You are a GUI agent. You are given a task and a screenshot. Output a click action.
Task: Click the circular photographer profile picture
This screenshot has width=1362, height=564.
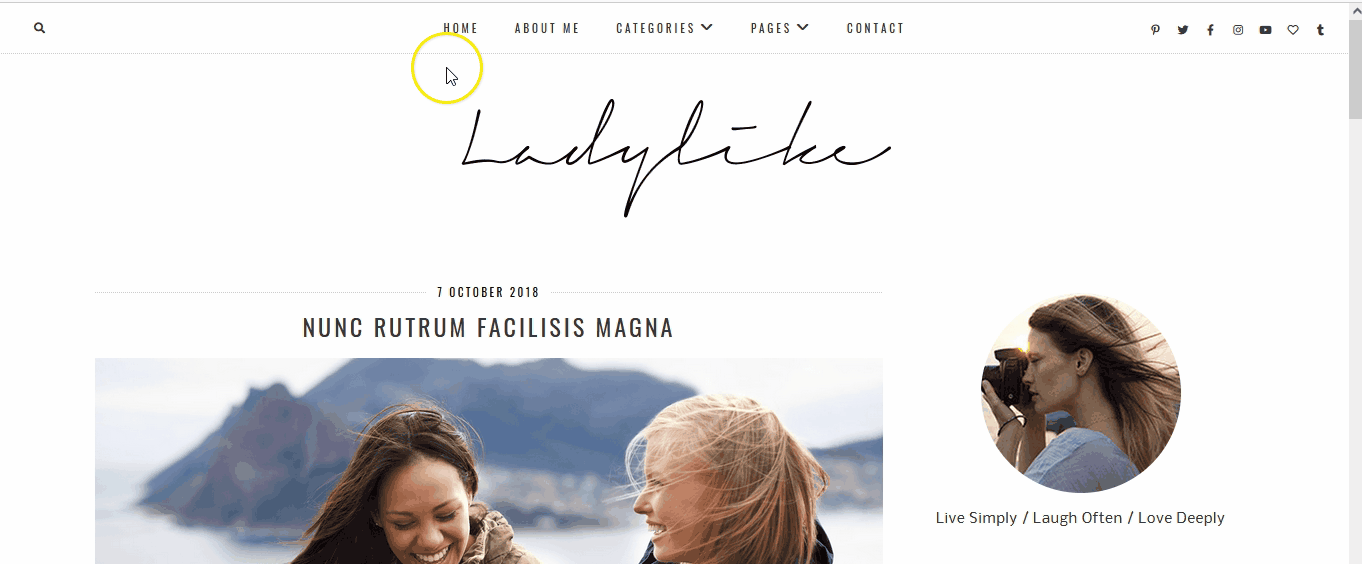click(1081, 393)
